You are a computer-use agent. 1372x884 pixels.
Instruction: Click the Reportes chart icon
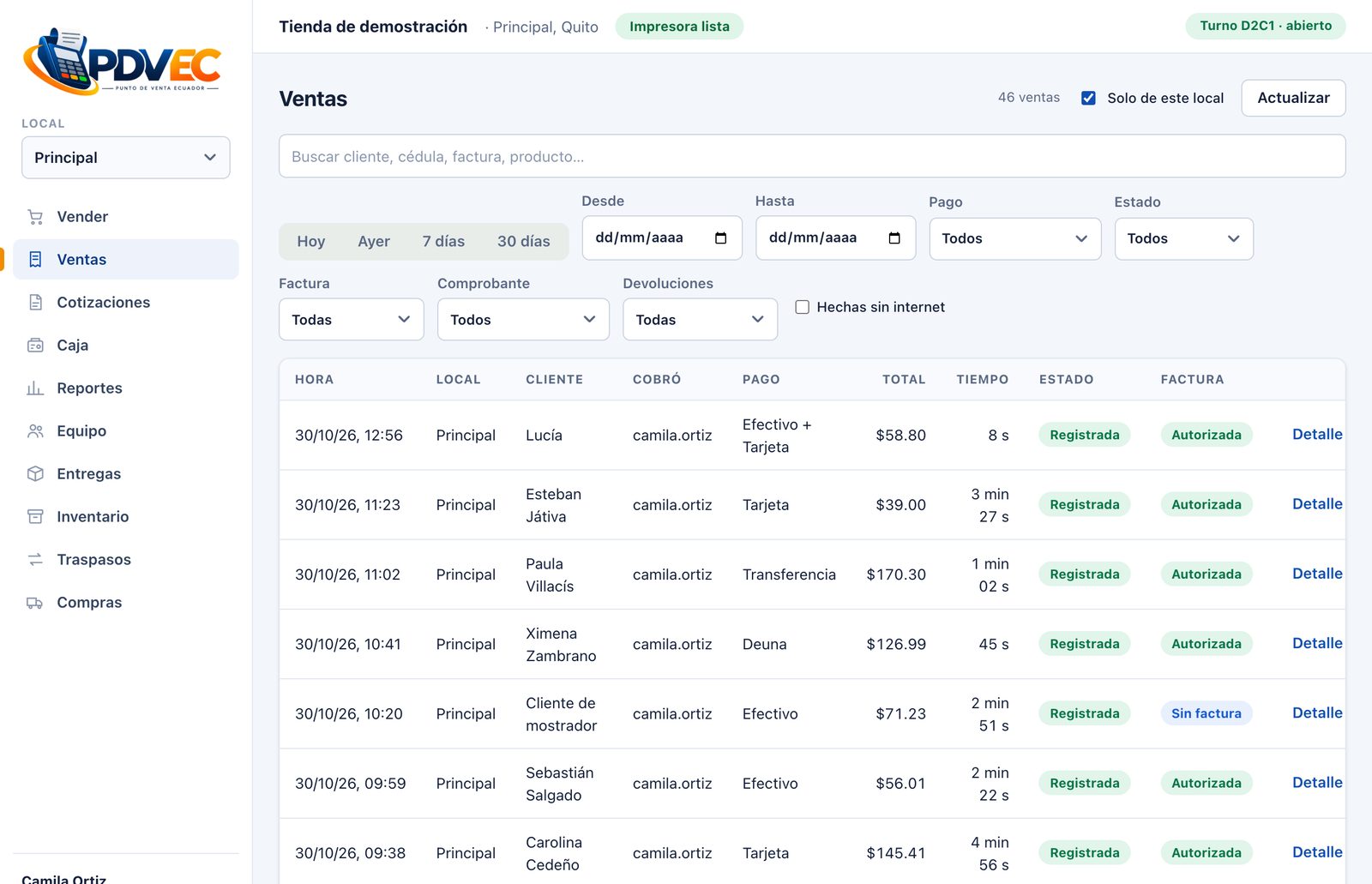click(35, 388)
